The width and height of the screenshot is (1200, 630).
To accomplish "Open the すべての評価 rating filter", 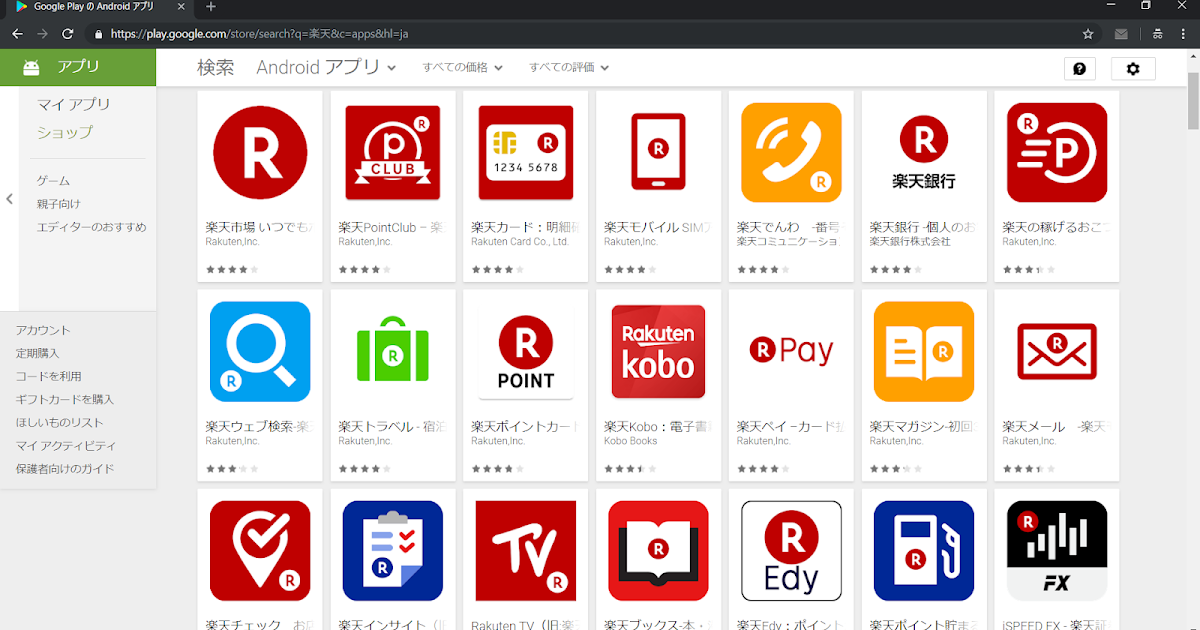I will pos(569,68).
